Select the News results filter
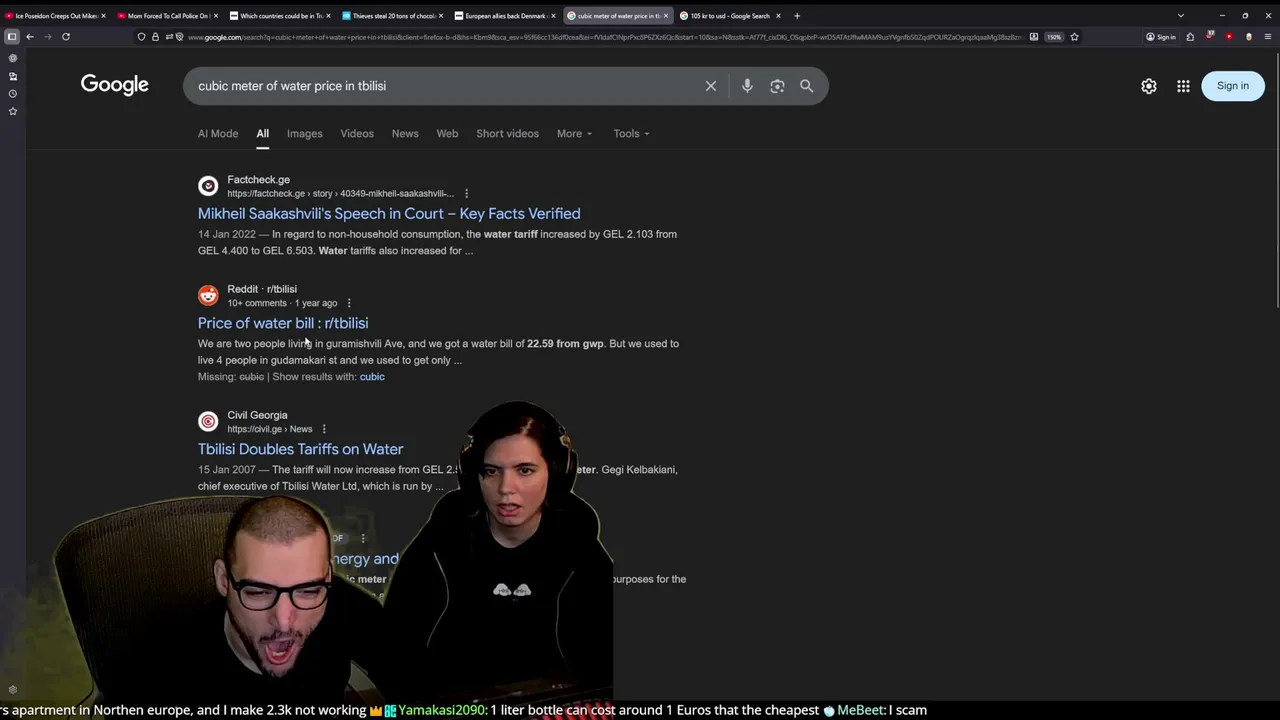Viewport: 1280px width, 720px height. [405, 133]
